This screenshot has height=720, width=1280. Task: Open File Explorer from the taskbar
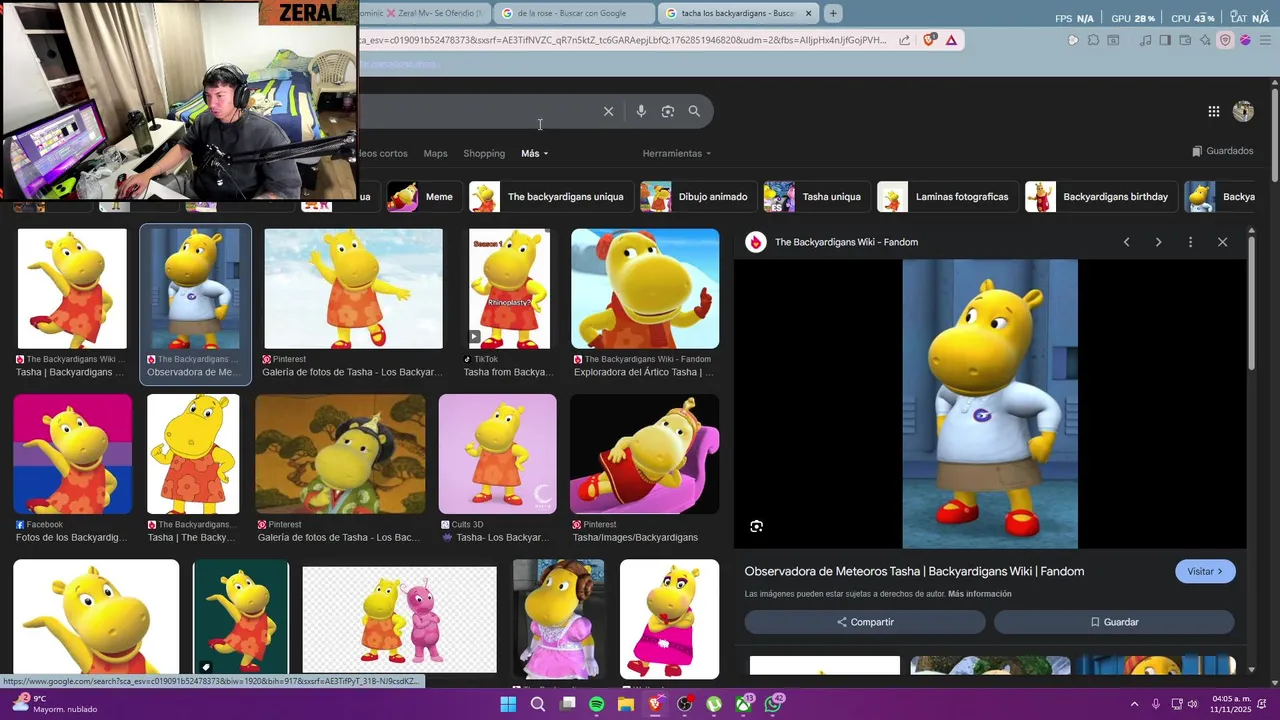[626, 704]
